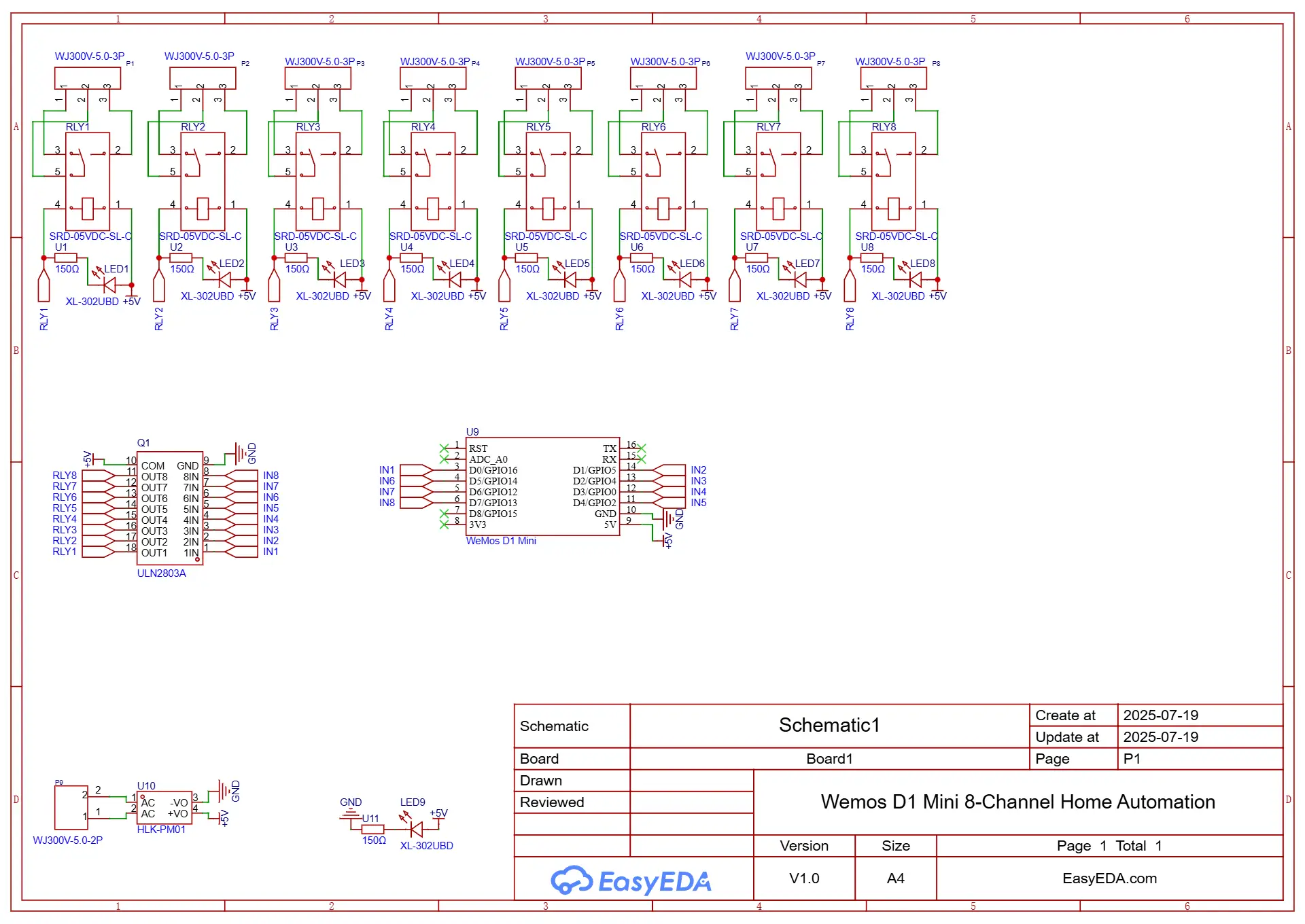Select the P9 two-pin connector symbol
Image resolution: width=1305 pixels, height=924 pixels.
71,807
